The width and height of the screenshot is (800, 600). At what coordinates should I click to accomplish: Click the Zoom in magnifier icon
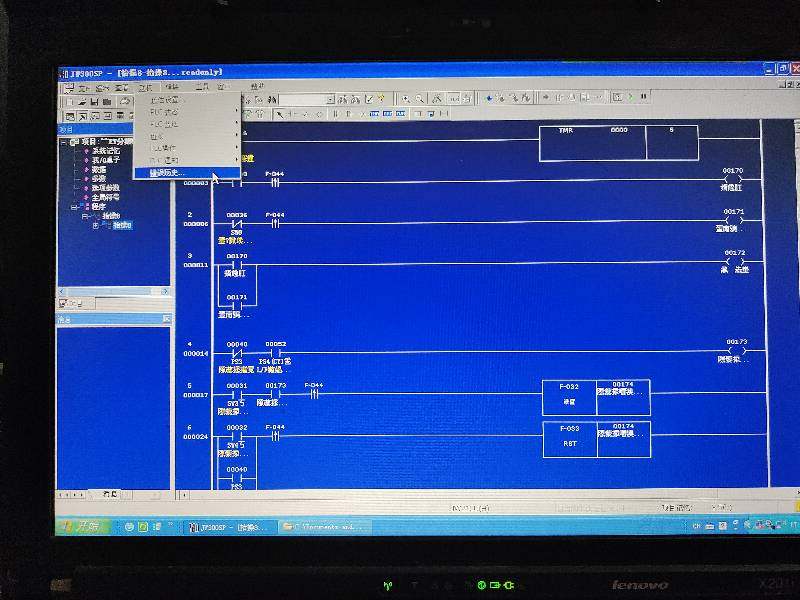click(x=406, y=98)
